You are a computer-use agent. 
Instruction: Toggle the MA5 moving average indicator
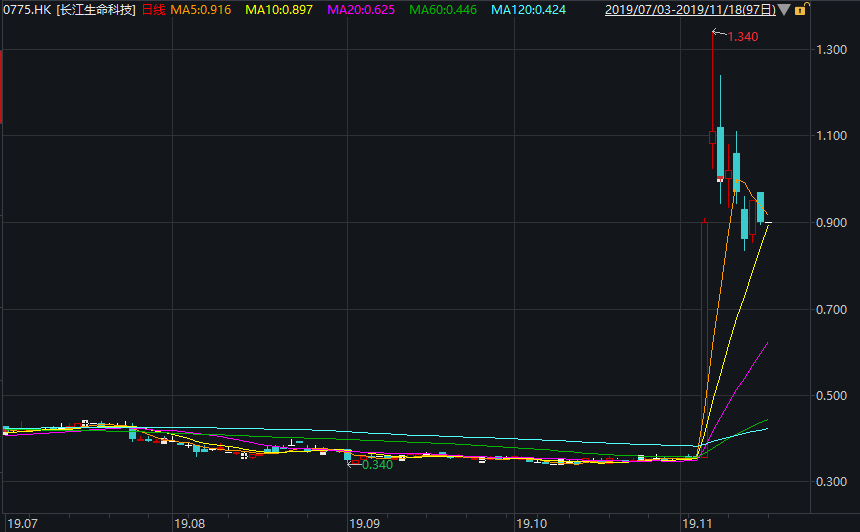click(201, 10)
